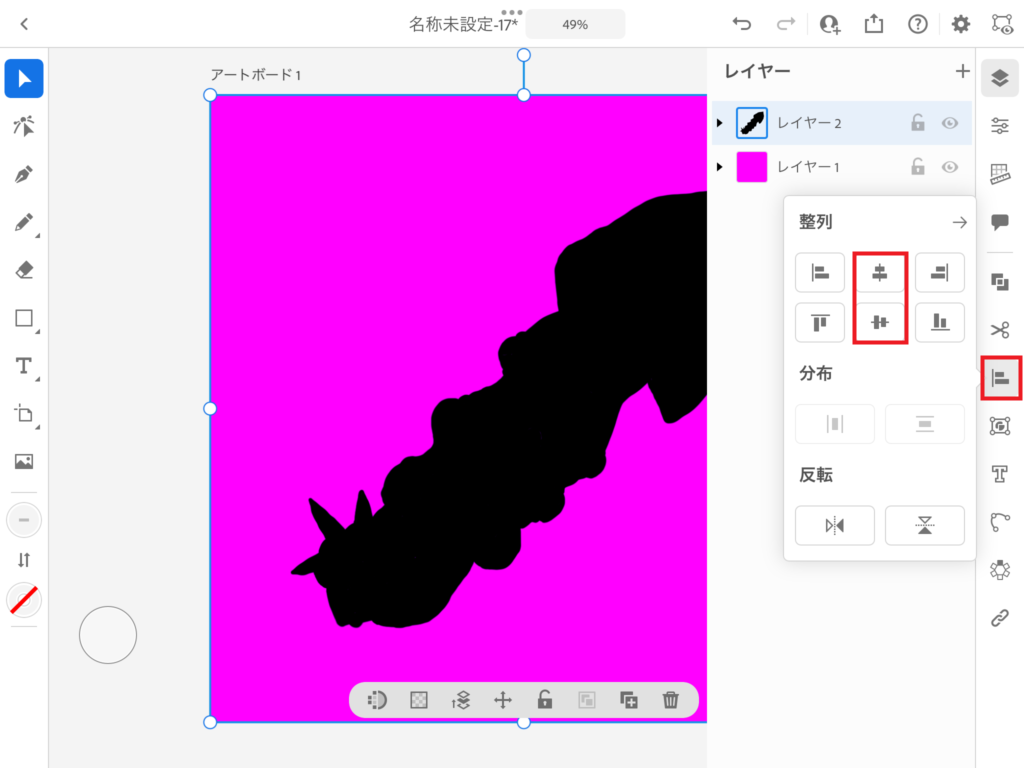Expand レイヤー 1 contents
1024x768 pixels.
click(x=720, y=167)
